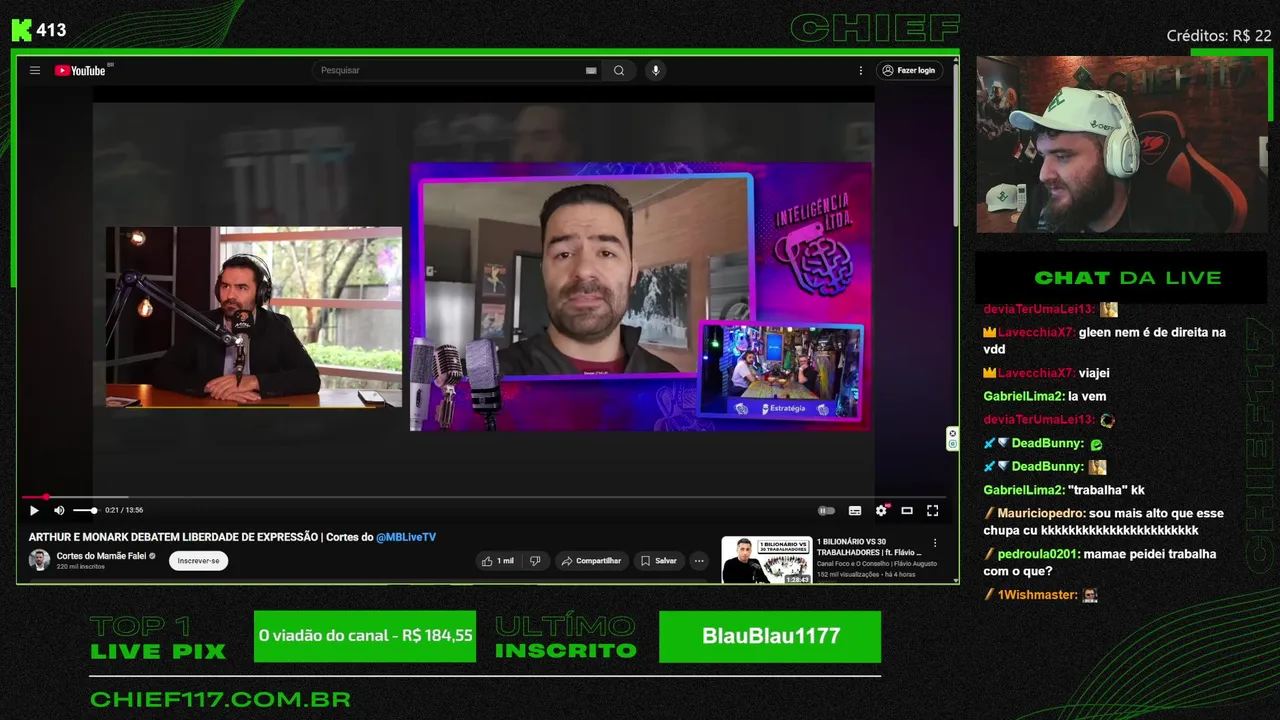Click the streamer webcam feed

point(1122,144)
